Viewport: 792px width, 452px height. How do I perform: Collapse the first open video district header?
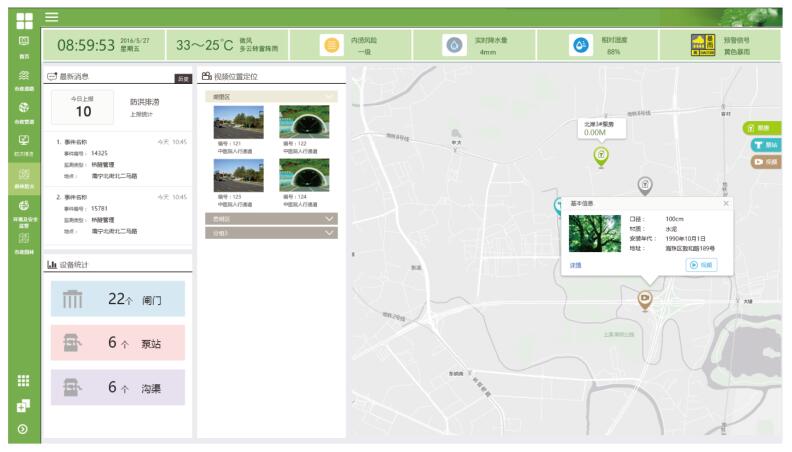[270, 97]
